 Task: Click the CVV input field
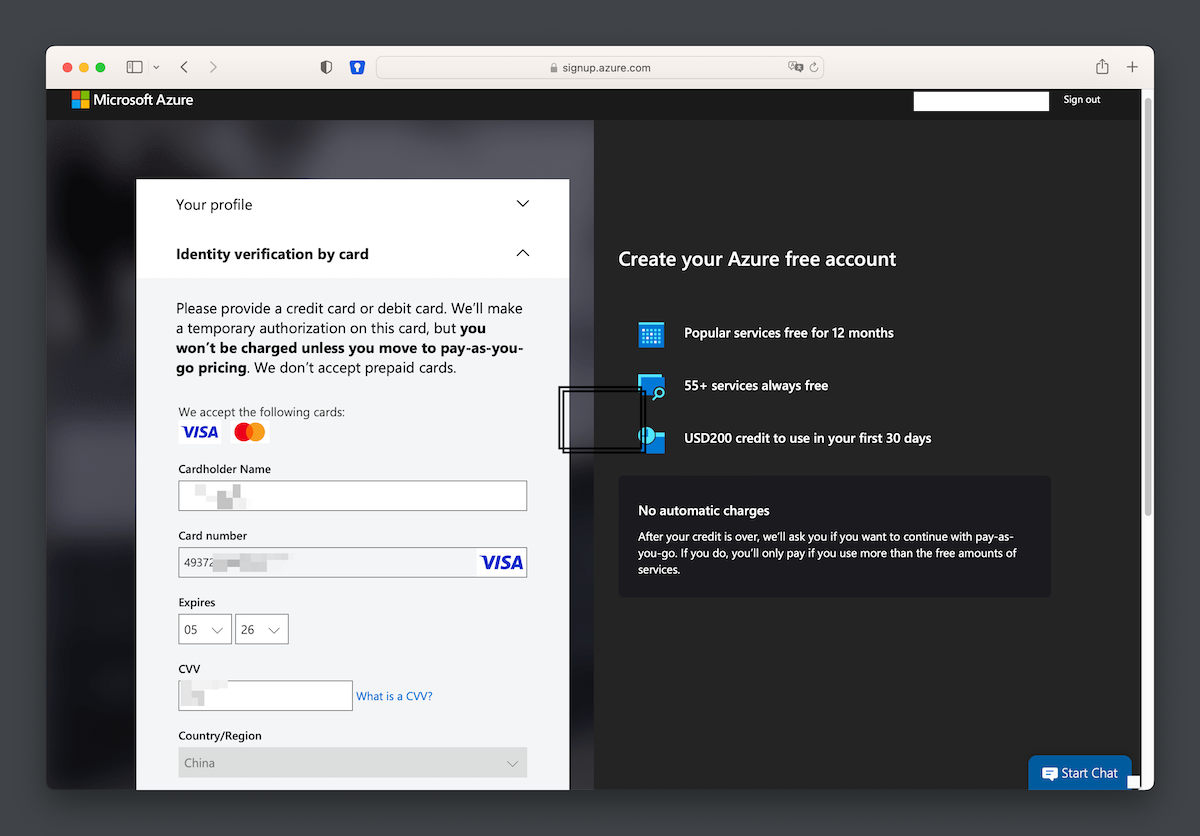(266, 696)
